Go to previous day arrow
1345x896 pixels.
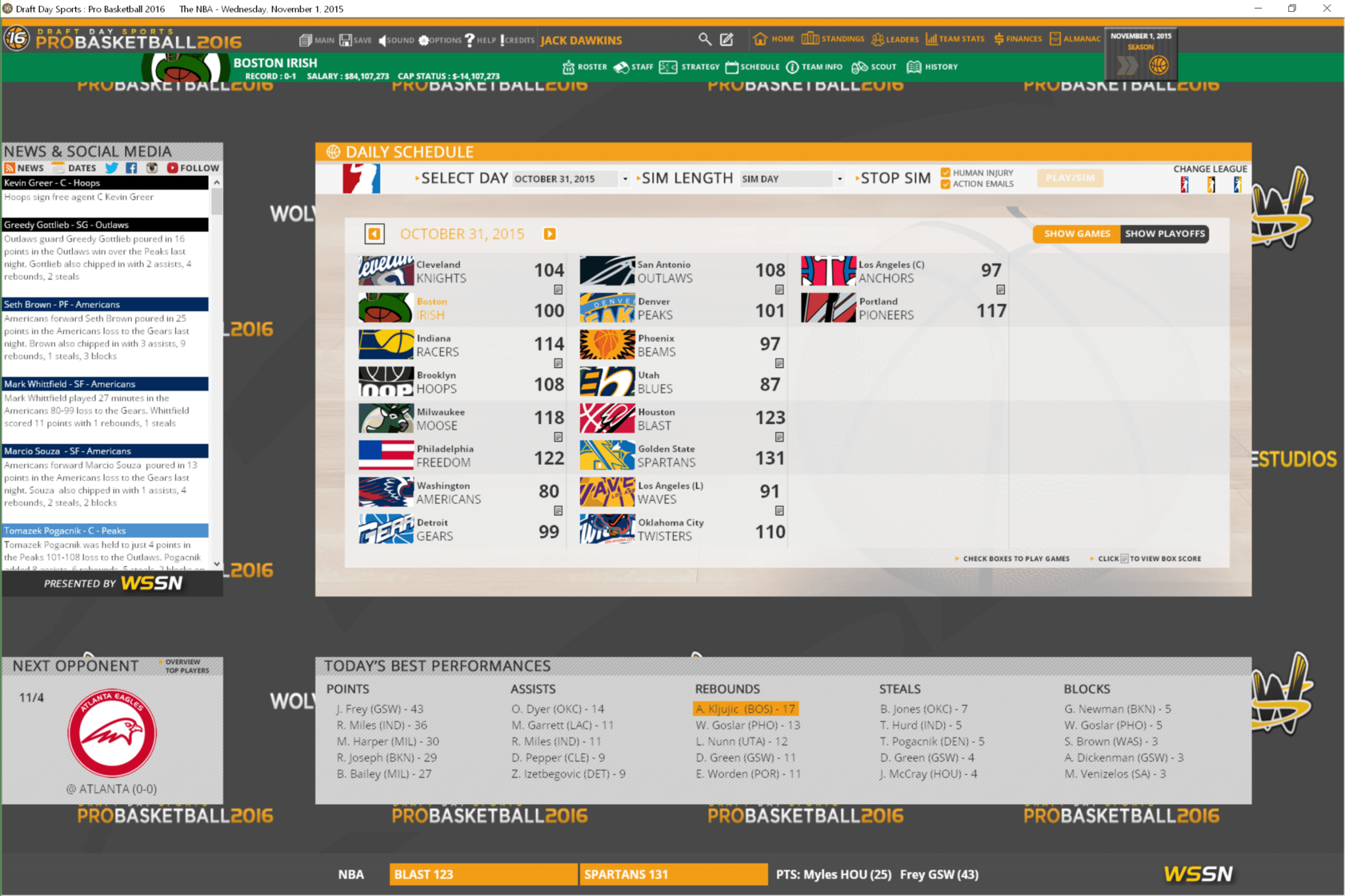coord(374,234)
